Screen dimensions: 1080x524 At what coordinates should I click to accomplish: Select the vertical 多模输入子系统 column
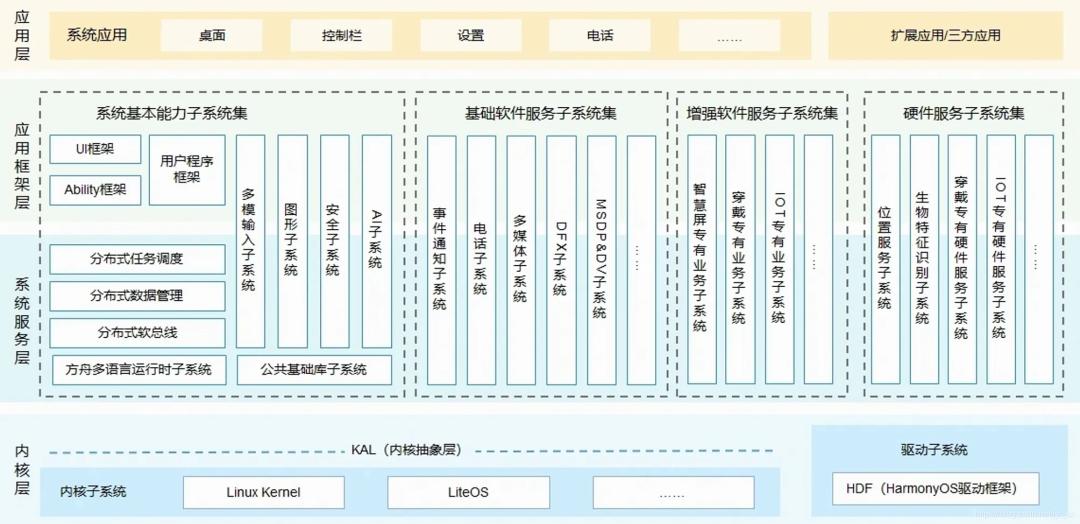click(250, 241)
